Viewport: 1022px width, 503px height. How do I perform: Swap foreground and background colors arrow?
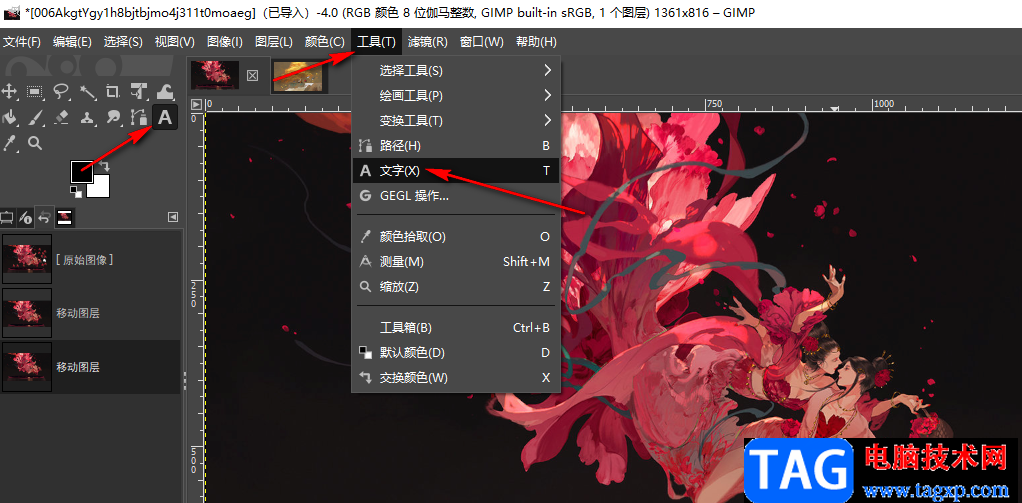(104, 167)
